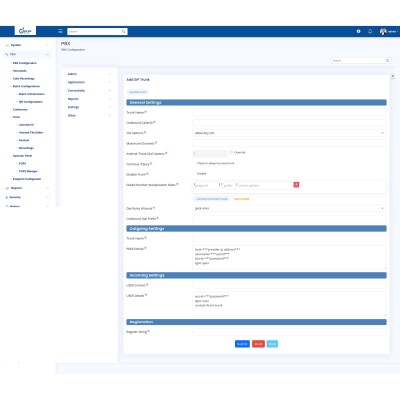This screenshot has height=400, width=400.
Task: Click the top bar search magnifier icon
Action: click(124, 31)
